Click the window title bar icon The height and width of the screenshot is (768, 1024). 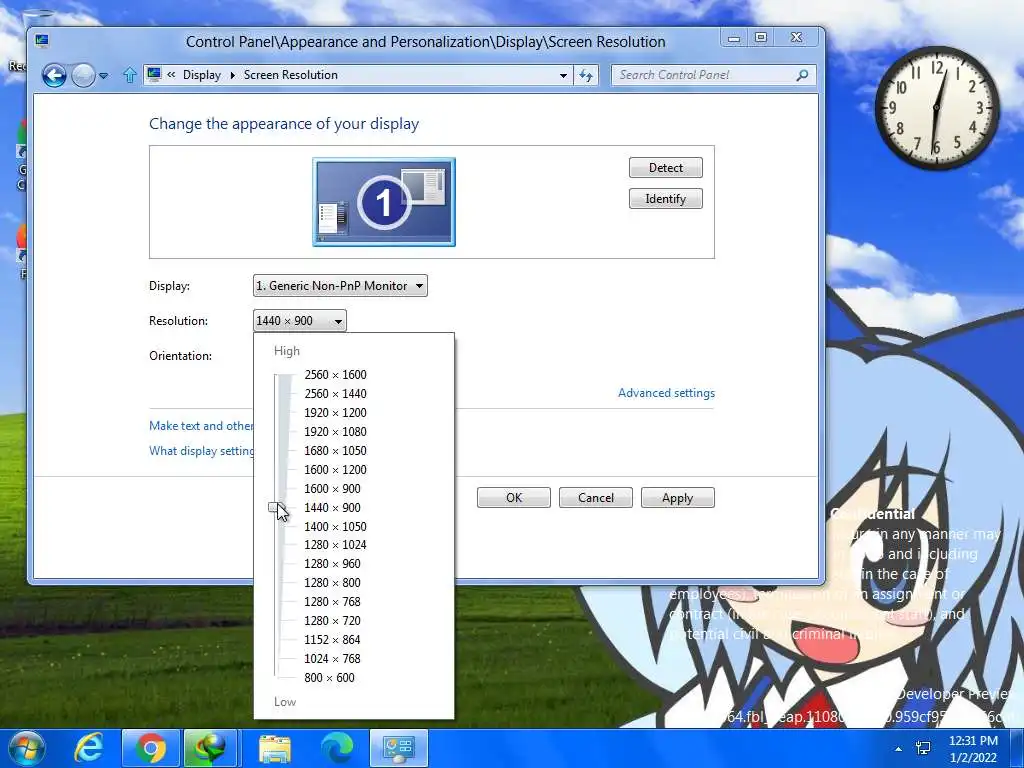click(42, 41)
